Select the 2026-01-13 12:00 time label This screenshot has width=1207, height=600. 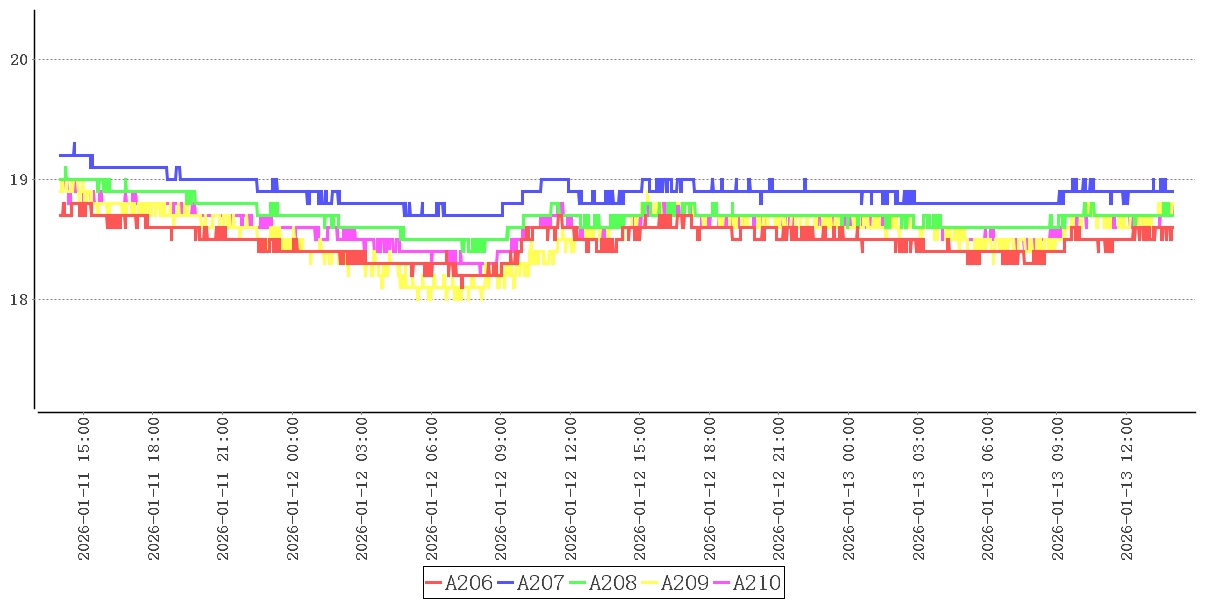point(1128,489)
